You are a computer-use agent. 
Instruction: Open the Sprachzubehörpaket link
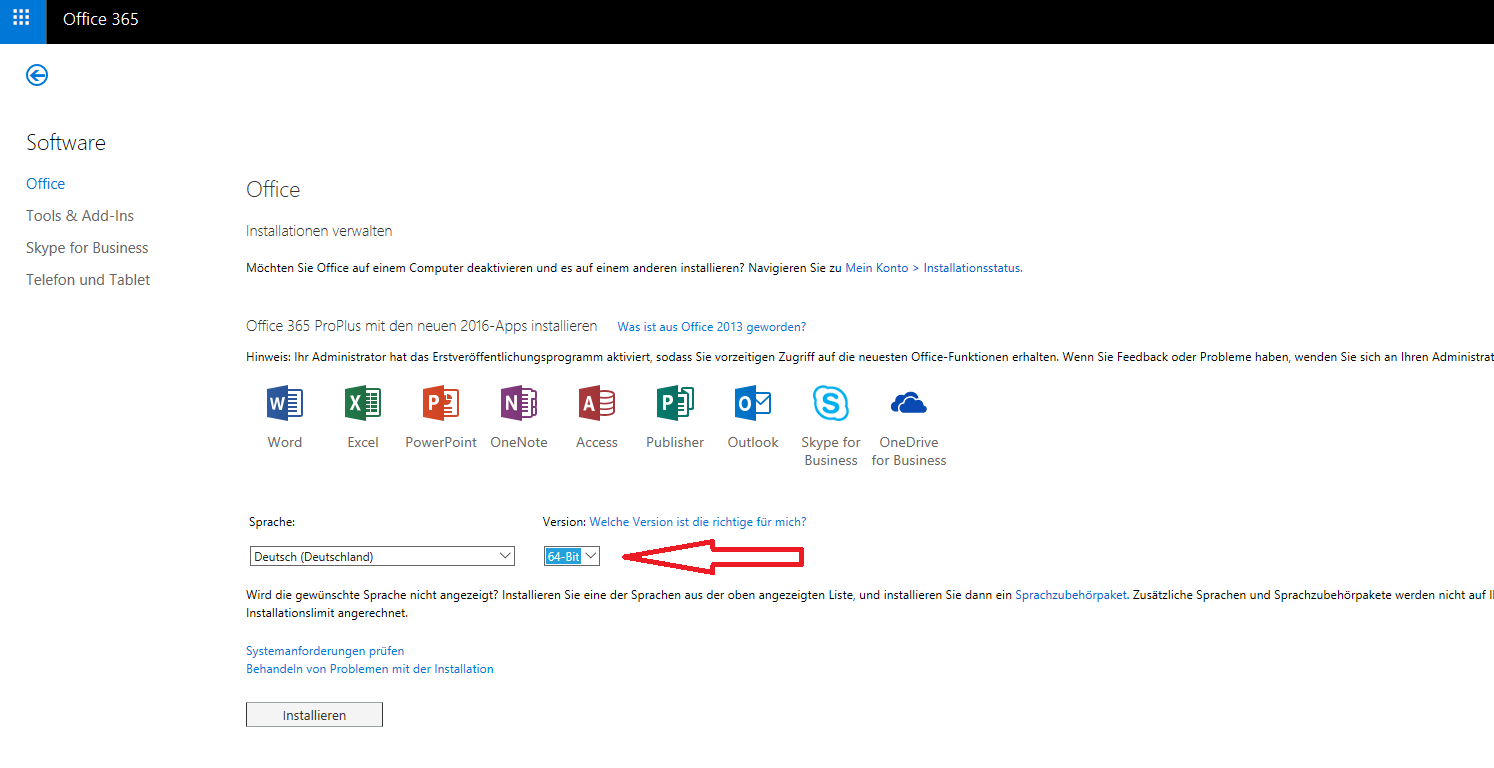1071,595
